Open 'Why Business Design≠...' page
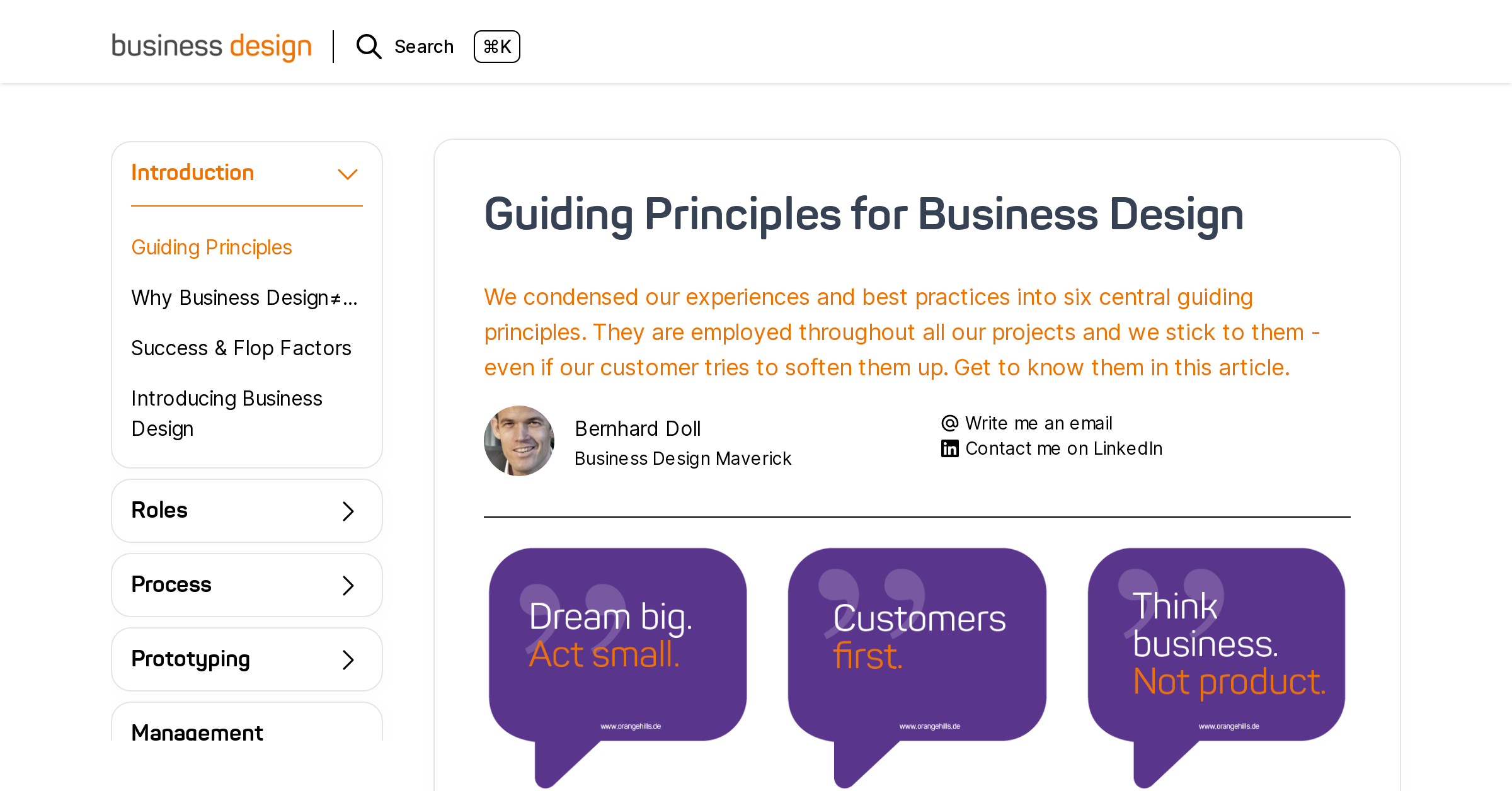Image resolution: width=1512 pixels, height=791 pixels. [x=244, y=297]
